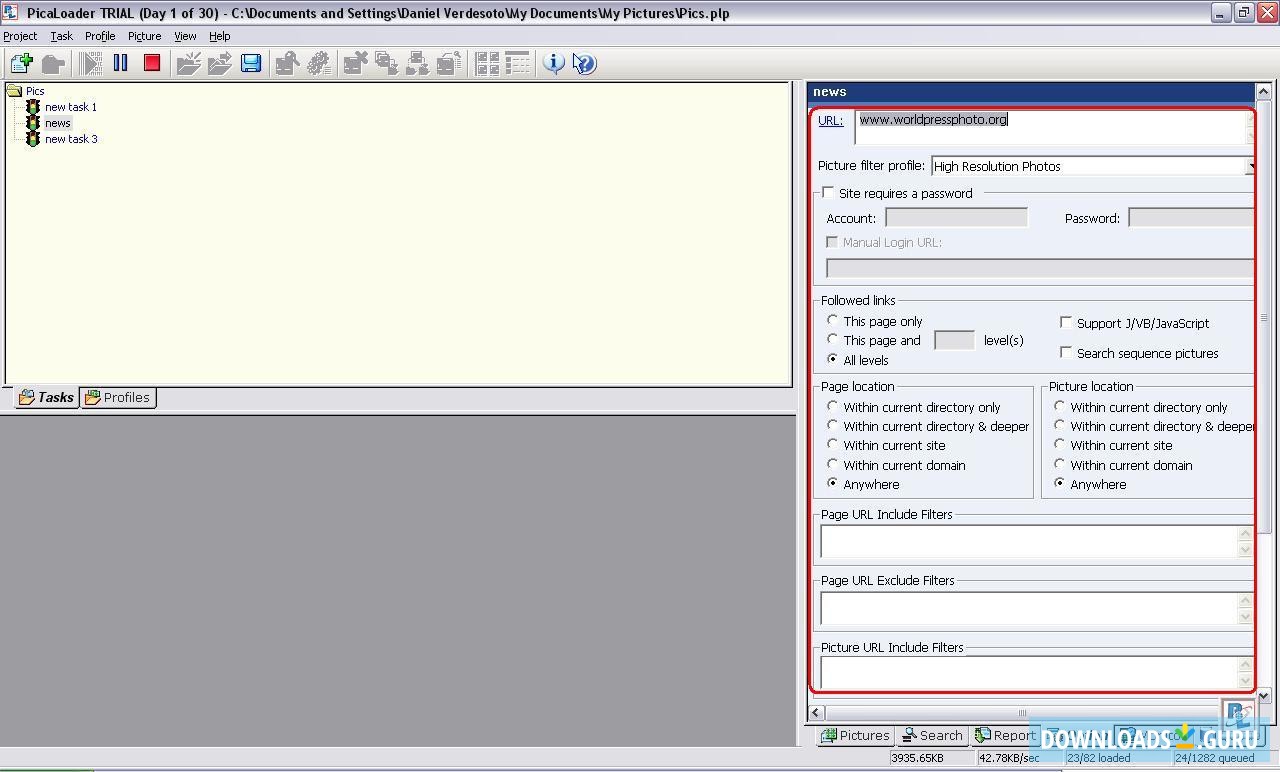Click the grayed icon left of thumbnail view

[x=449, y=63]
